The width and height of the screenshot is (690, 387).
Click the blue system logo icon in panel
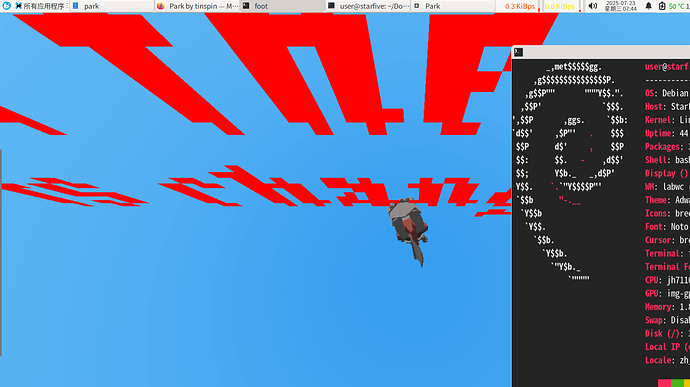[x=6, y=6]
